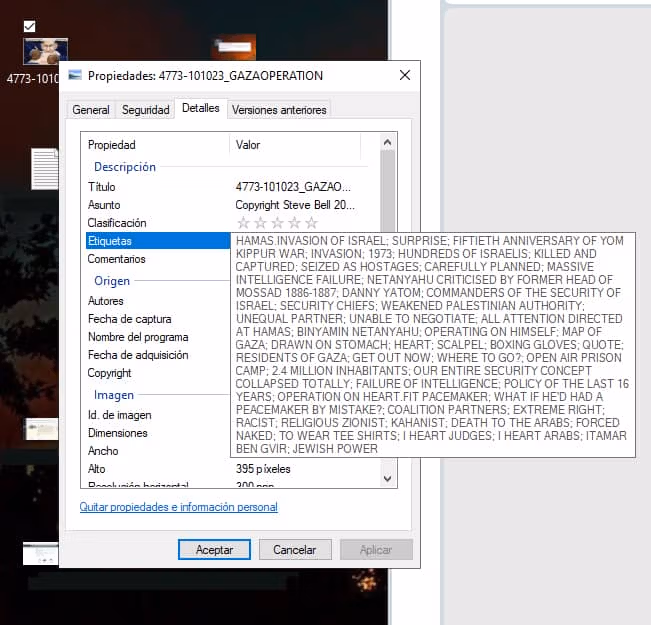
Task: Click the properties list scrollbar thumb
Action: tap(387, 191)
